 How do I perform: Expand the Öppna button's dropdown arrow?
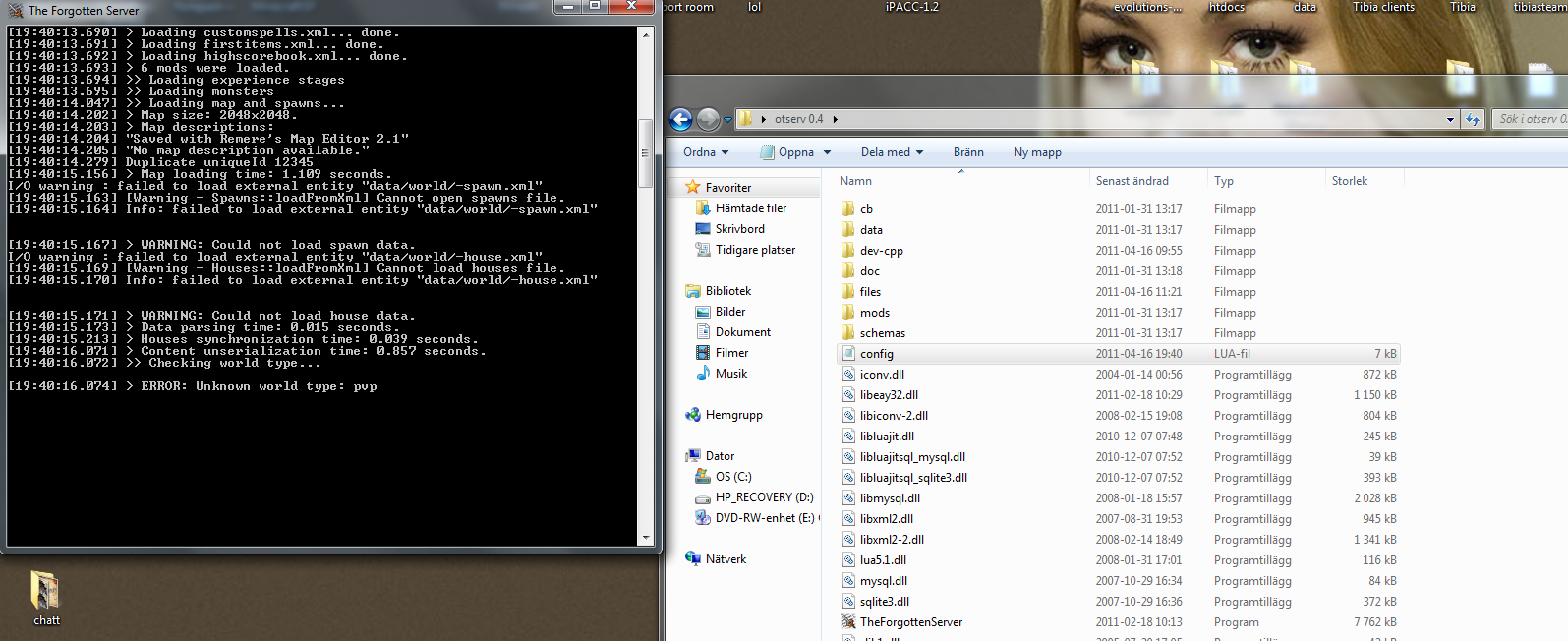tap(828, 152)
